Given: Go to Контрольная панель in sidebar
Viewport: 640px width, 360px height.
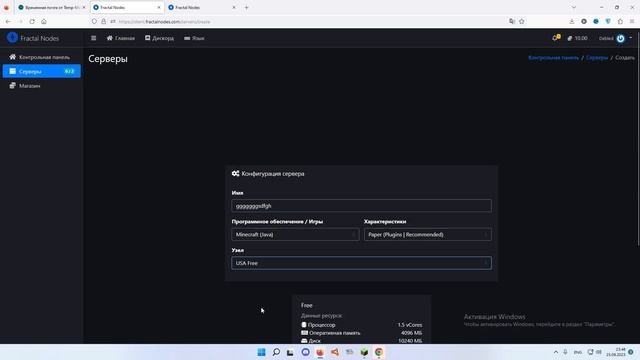Looking at the screenshot, I should pyautogui.click(x=41, y=57).
